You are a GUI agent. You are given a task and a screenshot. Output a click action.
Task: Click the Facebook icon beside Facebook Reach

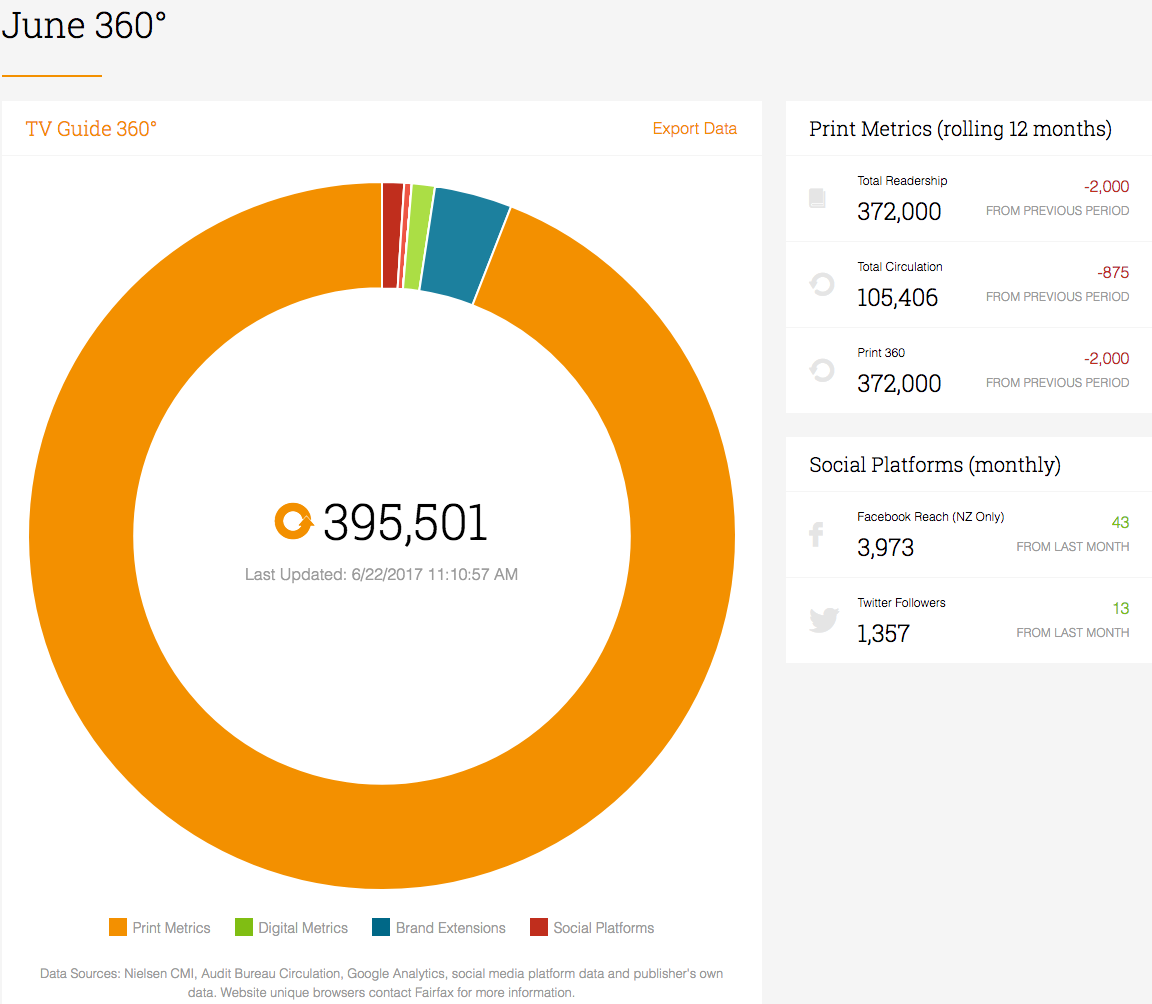point(816,534)
